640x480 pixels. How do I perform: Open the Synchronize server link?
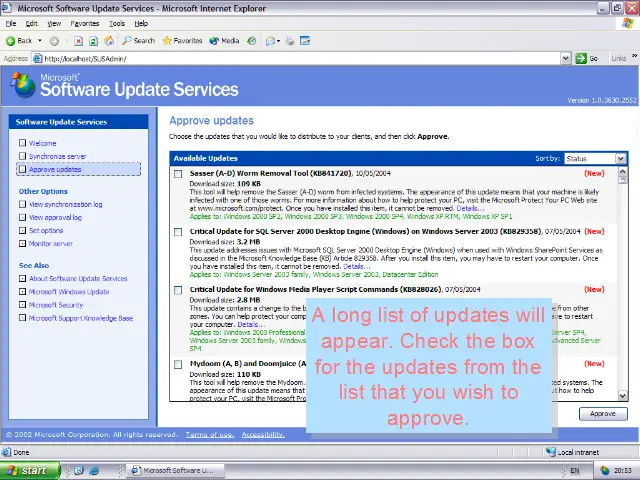coord(58,156)
